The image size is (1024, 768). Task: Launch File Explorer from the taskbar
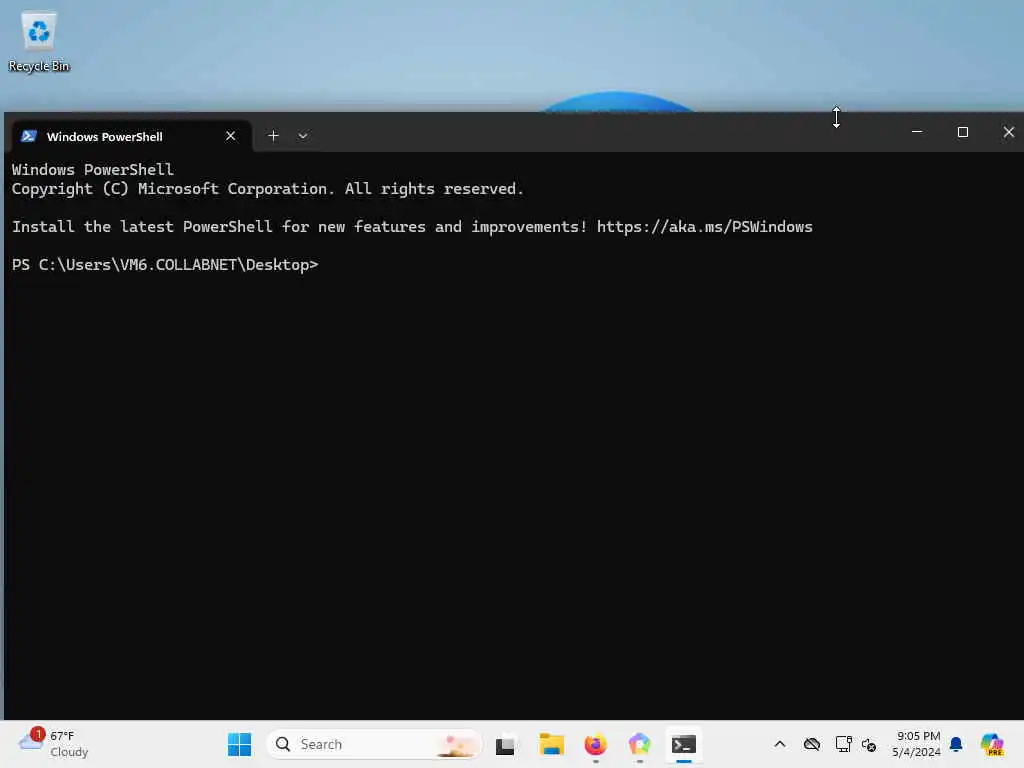pyautogui.click(x=552, y=744)
